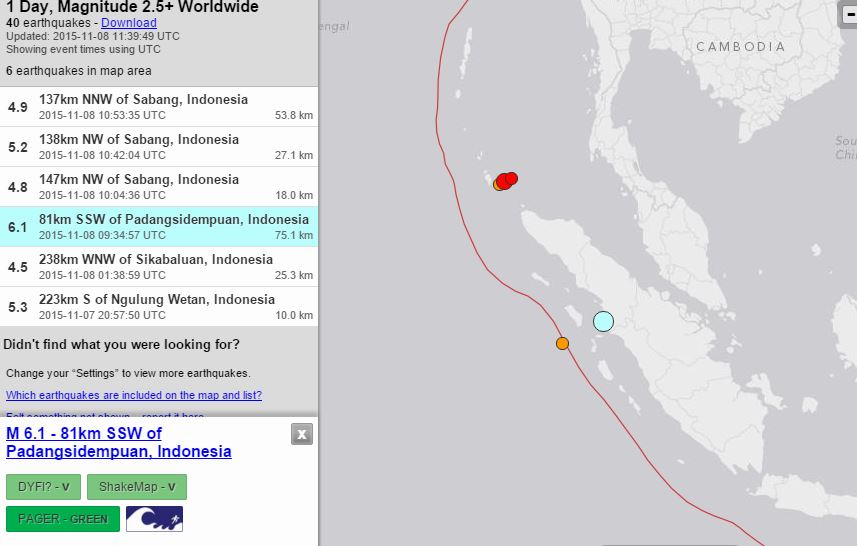This screenshot has width=857, height=546.
Task: Click the 75.1 km depth value
Action: coord(294,236)
